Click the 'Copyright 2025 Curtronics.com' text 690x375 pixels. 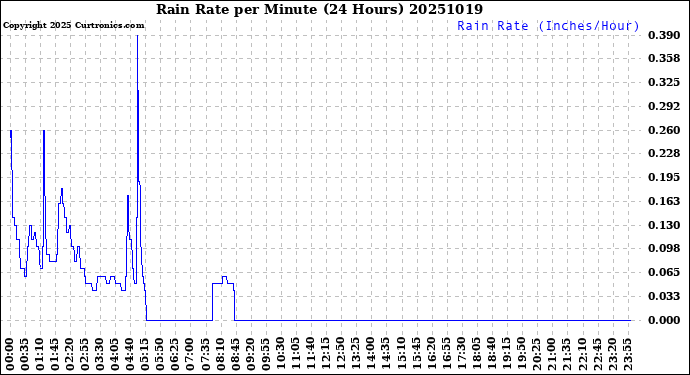pos(73,26)
